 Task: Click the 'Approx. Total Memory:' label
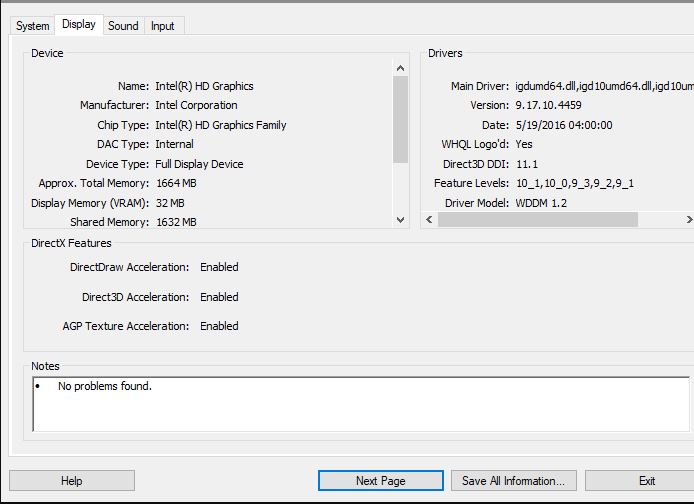94,183
